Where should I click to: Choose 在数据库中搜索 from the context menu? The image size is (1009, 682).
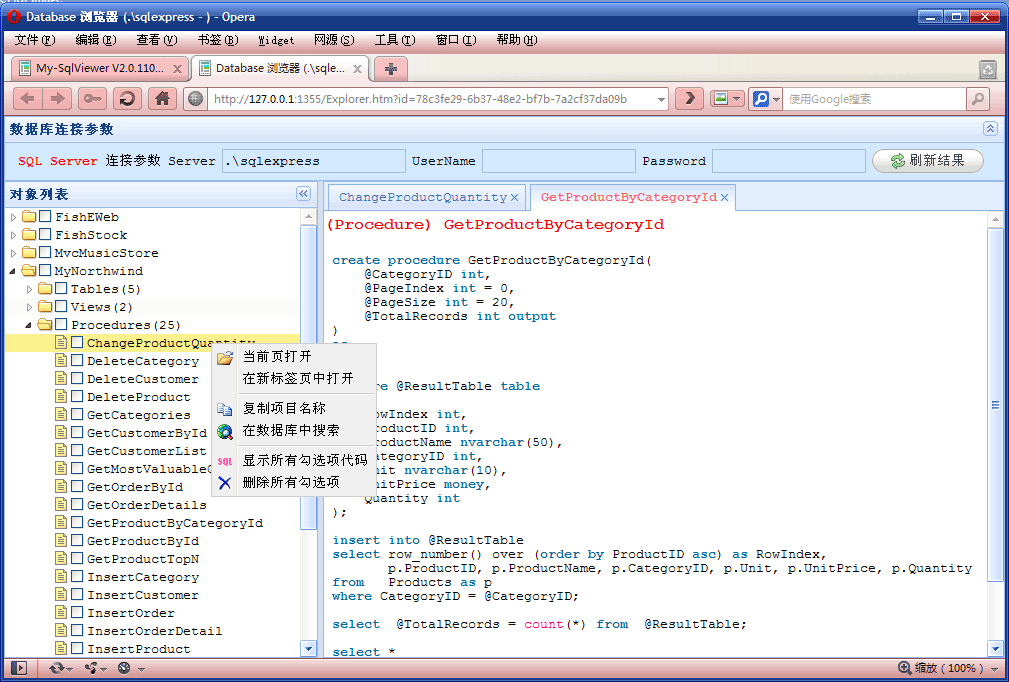pyautogui.click(x=294, y=430)
